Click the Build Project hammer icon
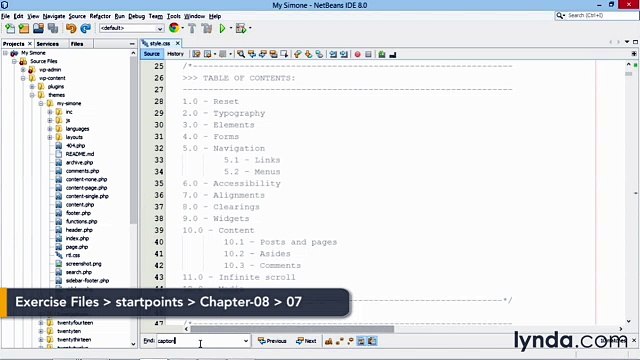 coord(192,28)
